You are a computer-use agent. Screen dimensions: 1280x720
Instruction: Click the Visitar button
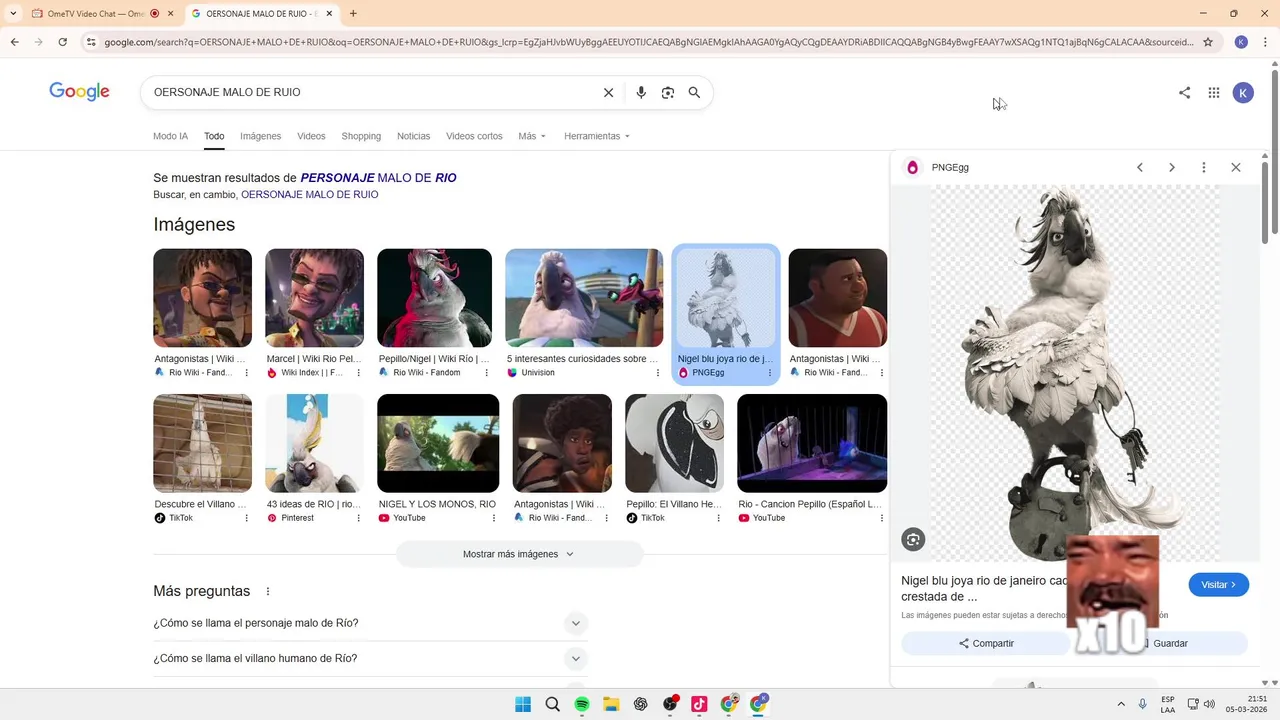click(x=1218, y=585)
